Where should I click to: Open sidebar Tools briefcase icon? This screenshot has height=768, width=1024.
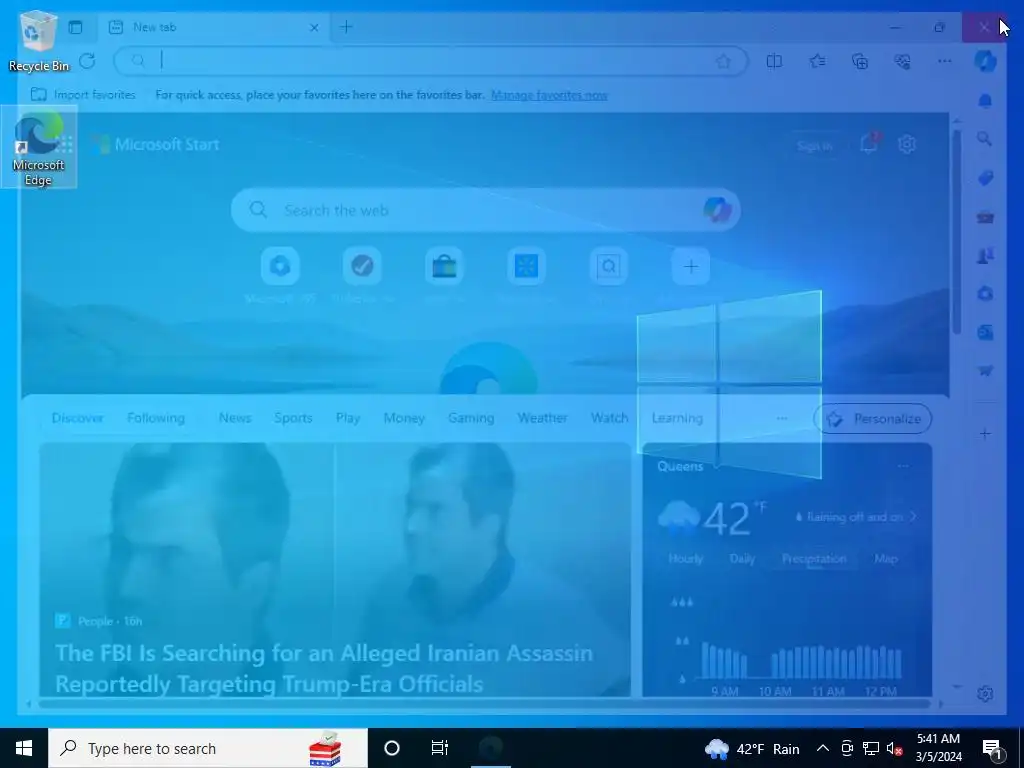tap(985, 217)
